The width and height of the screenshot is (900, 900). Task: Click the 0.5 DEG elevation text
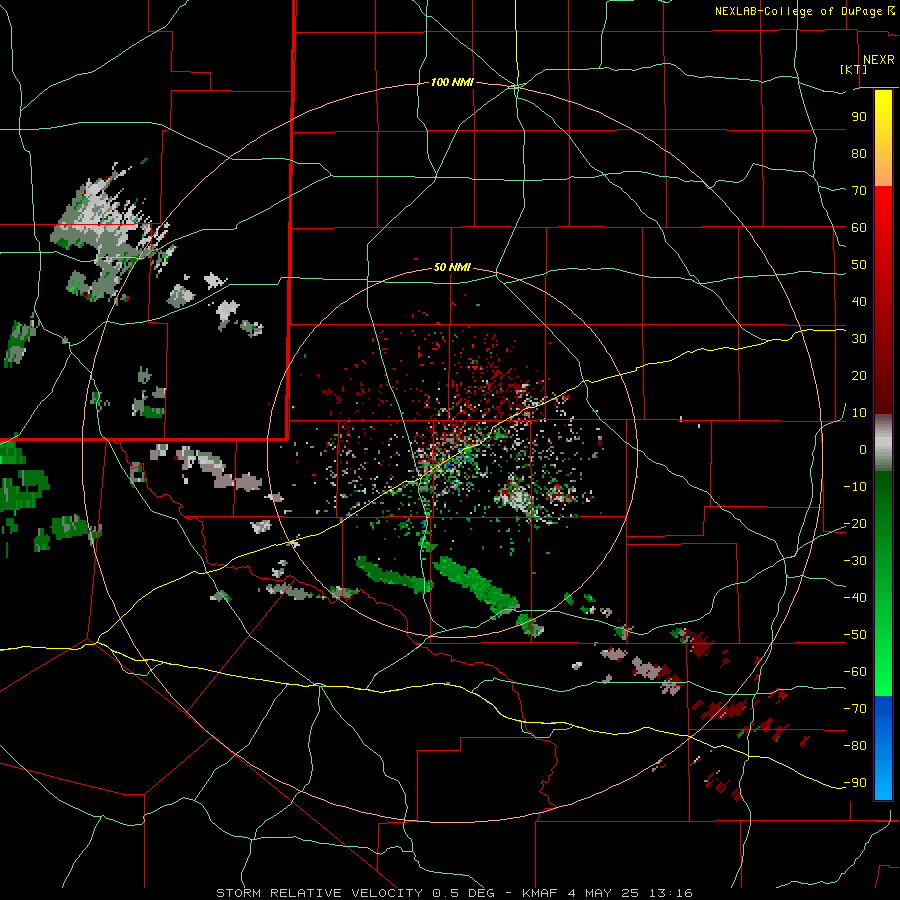(463, 893)
